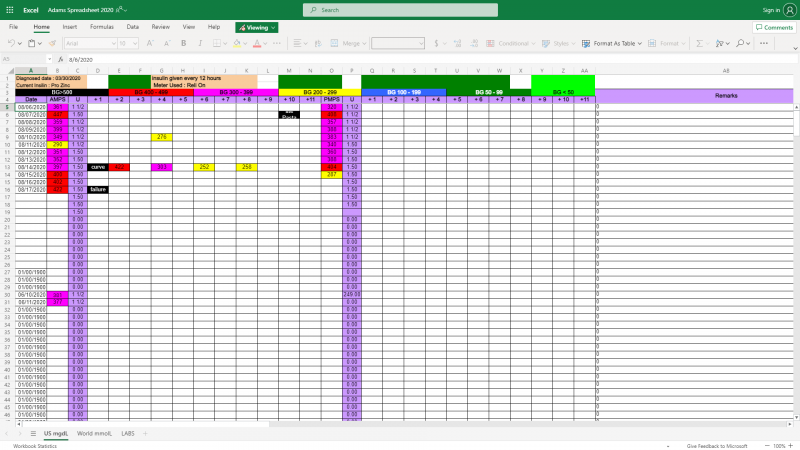This screenshot has height=450, width=800.
Task: Click the Comments button
Action: 774,27
